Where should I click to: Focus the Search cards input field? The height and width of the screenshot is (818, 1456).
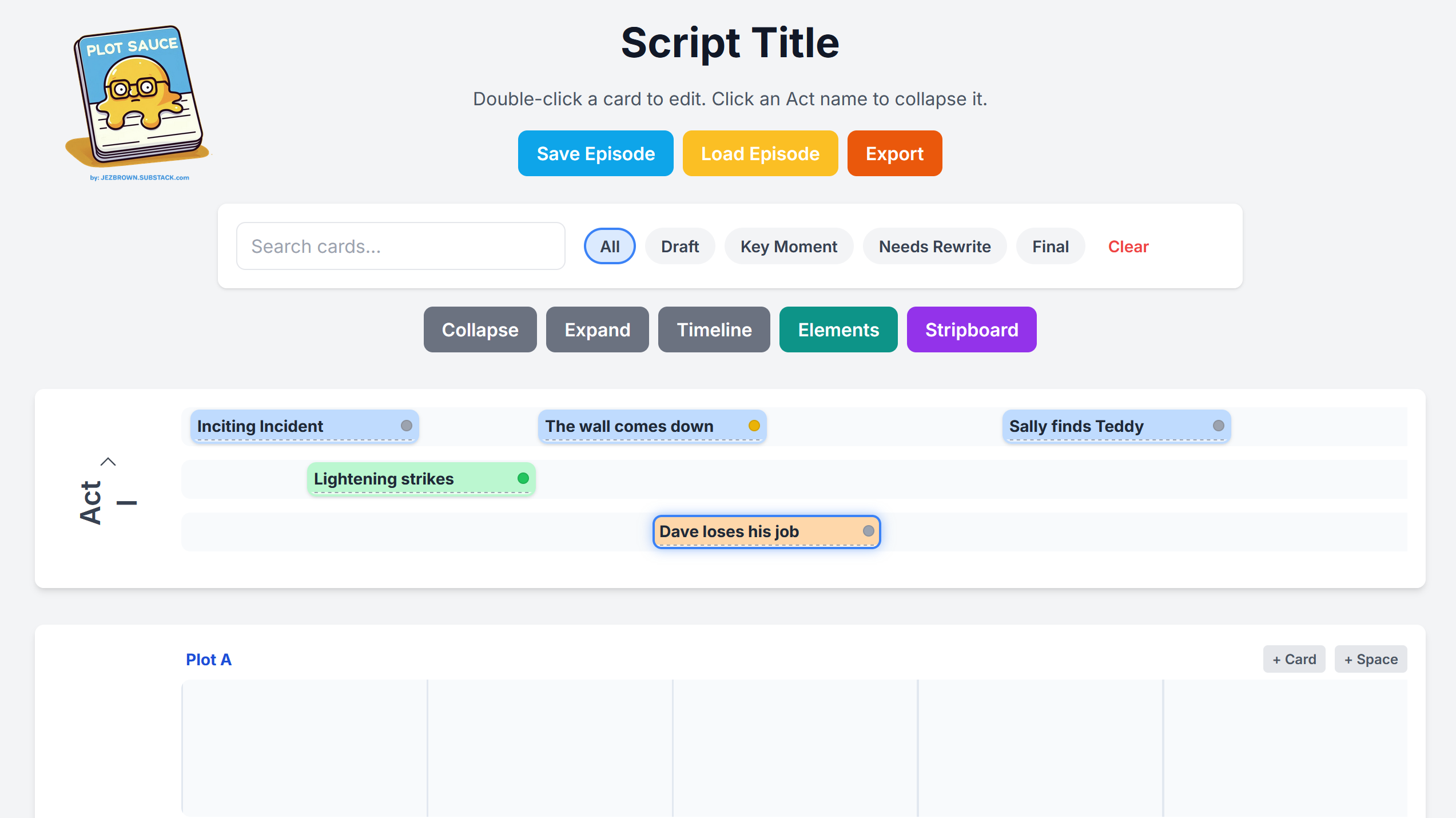click(x=400, y=247)
